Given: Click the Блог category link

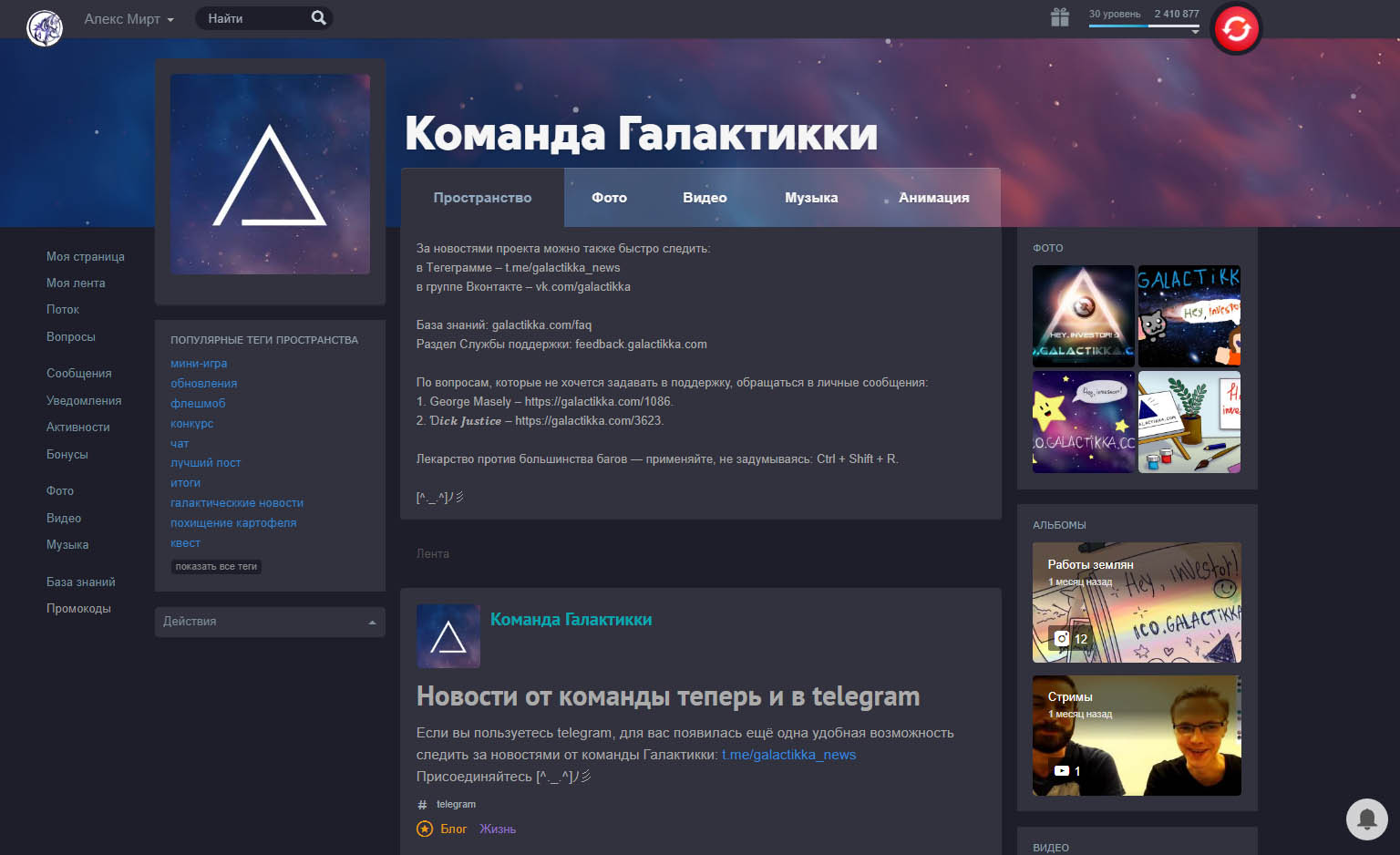Looking at the screenshot, I should (x=453, y=829).
